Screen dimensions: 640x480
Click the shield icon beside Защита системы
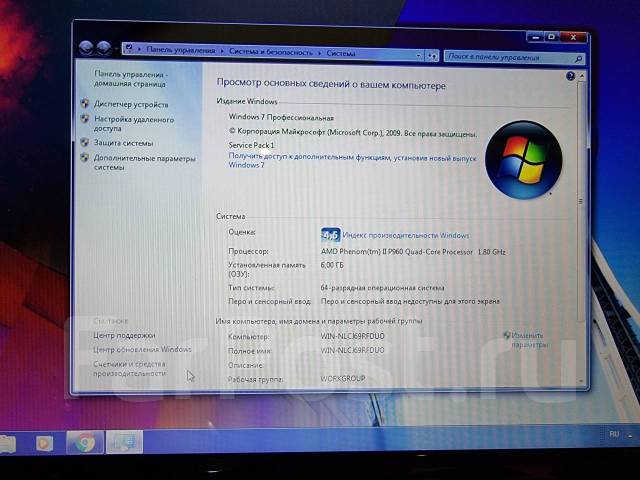point(85,142)
